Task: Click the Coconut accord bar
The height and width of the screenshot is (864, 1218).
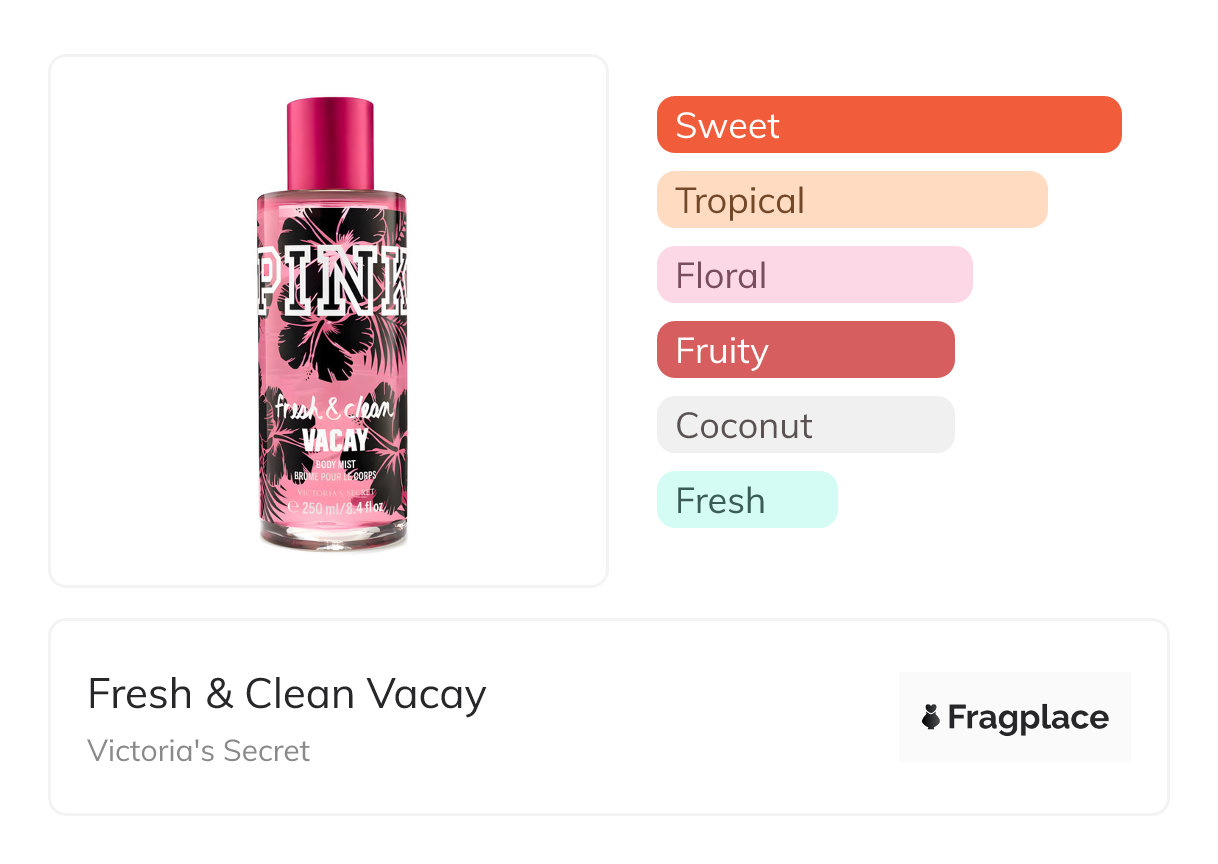Action: [x=805, y=425]
